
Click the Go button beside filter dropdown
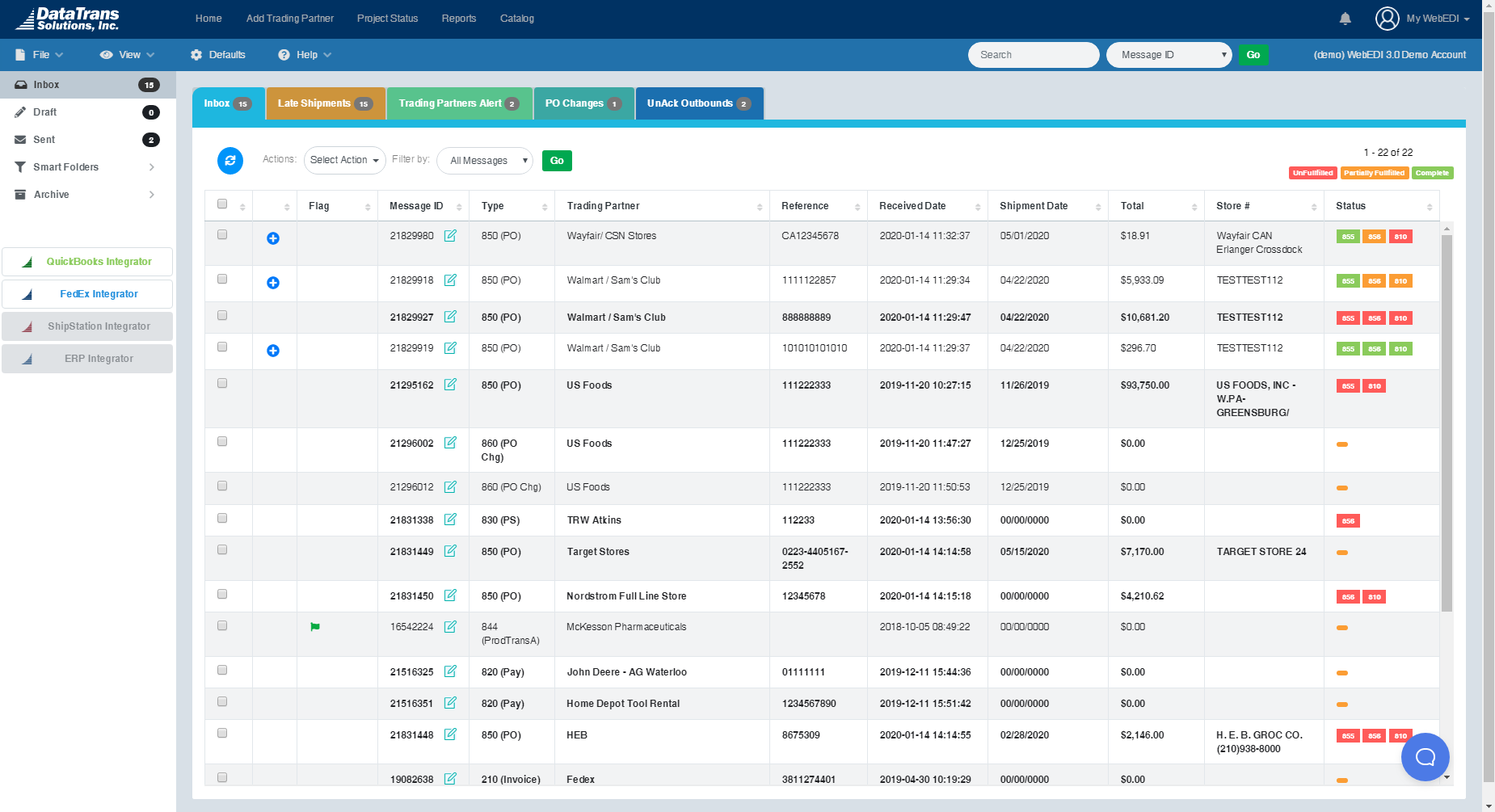coord(557,161)
